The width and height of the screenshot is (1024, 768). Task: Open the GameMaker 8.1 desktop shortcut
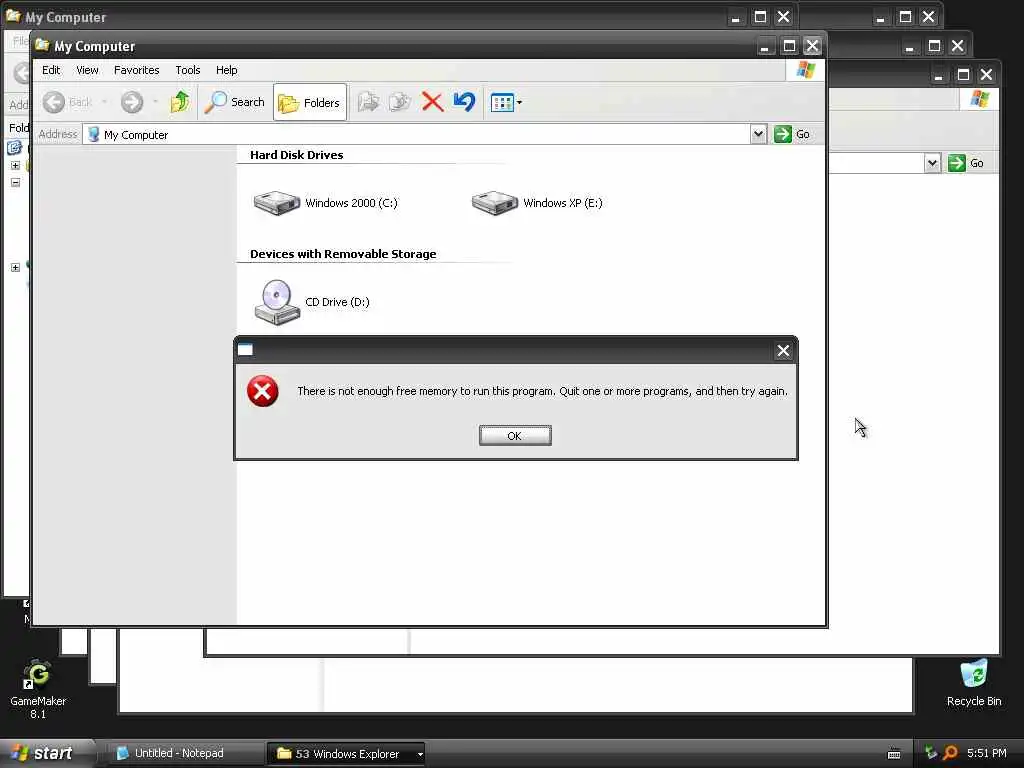click(38, 689)
